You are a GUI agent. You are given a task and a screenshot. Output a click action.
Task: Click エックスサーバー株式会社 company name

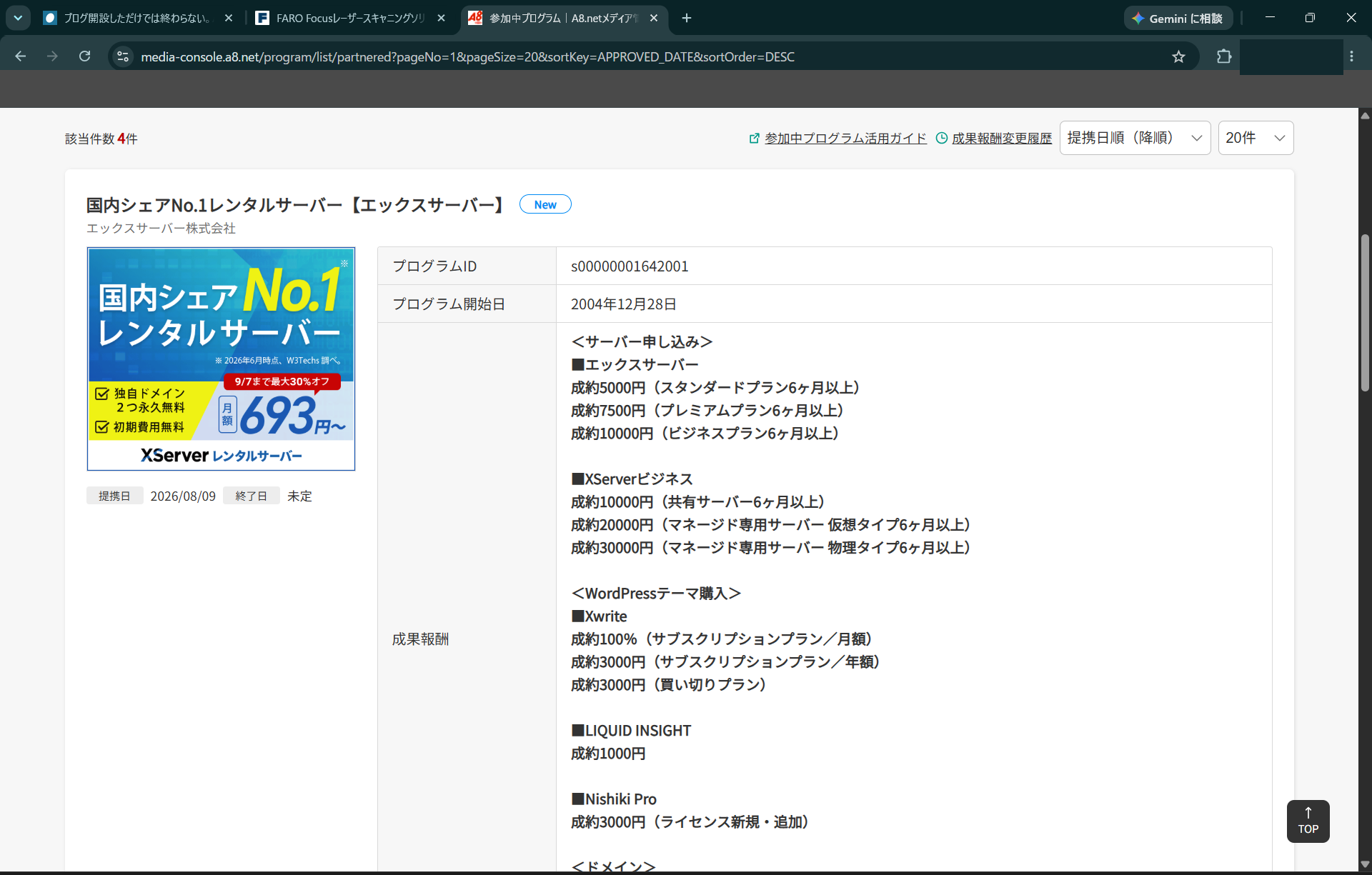point(161,229)
